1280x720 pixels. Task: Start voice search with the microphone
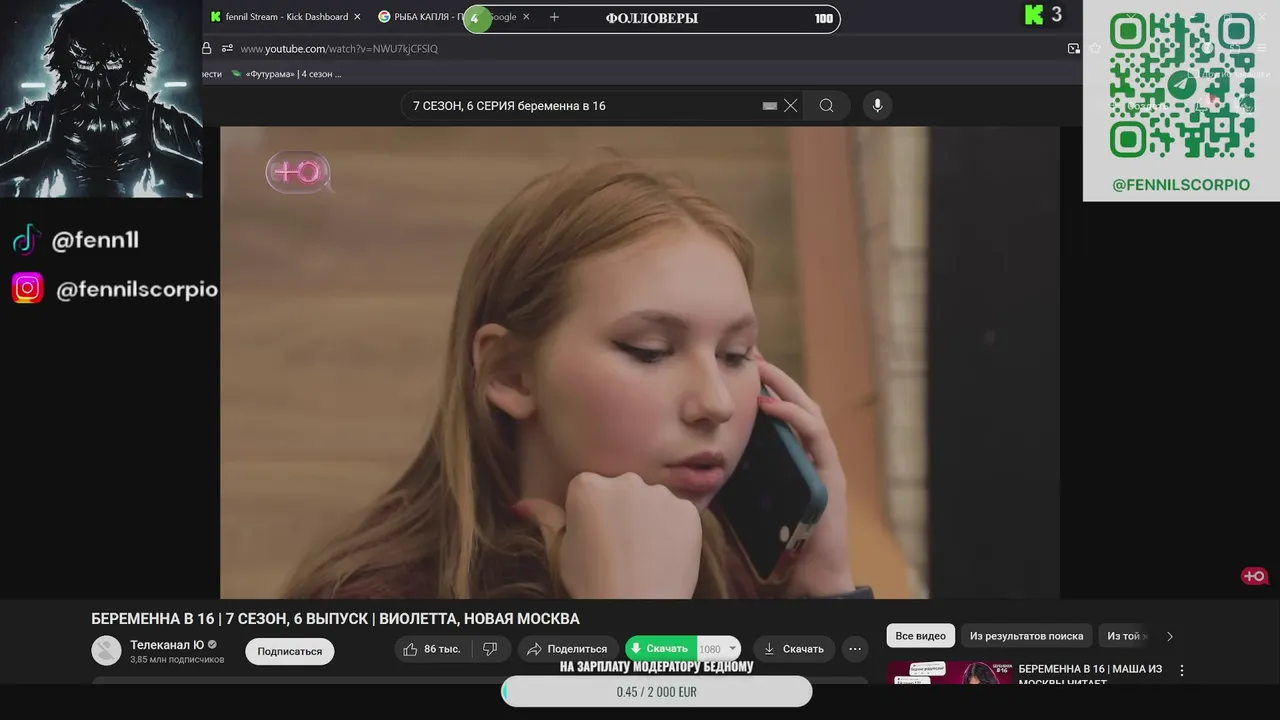877,106
